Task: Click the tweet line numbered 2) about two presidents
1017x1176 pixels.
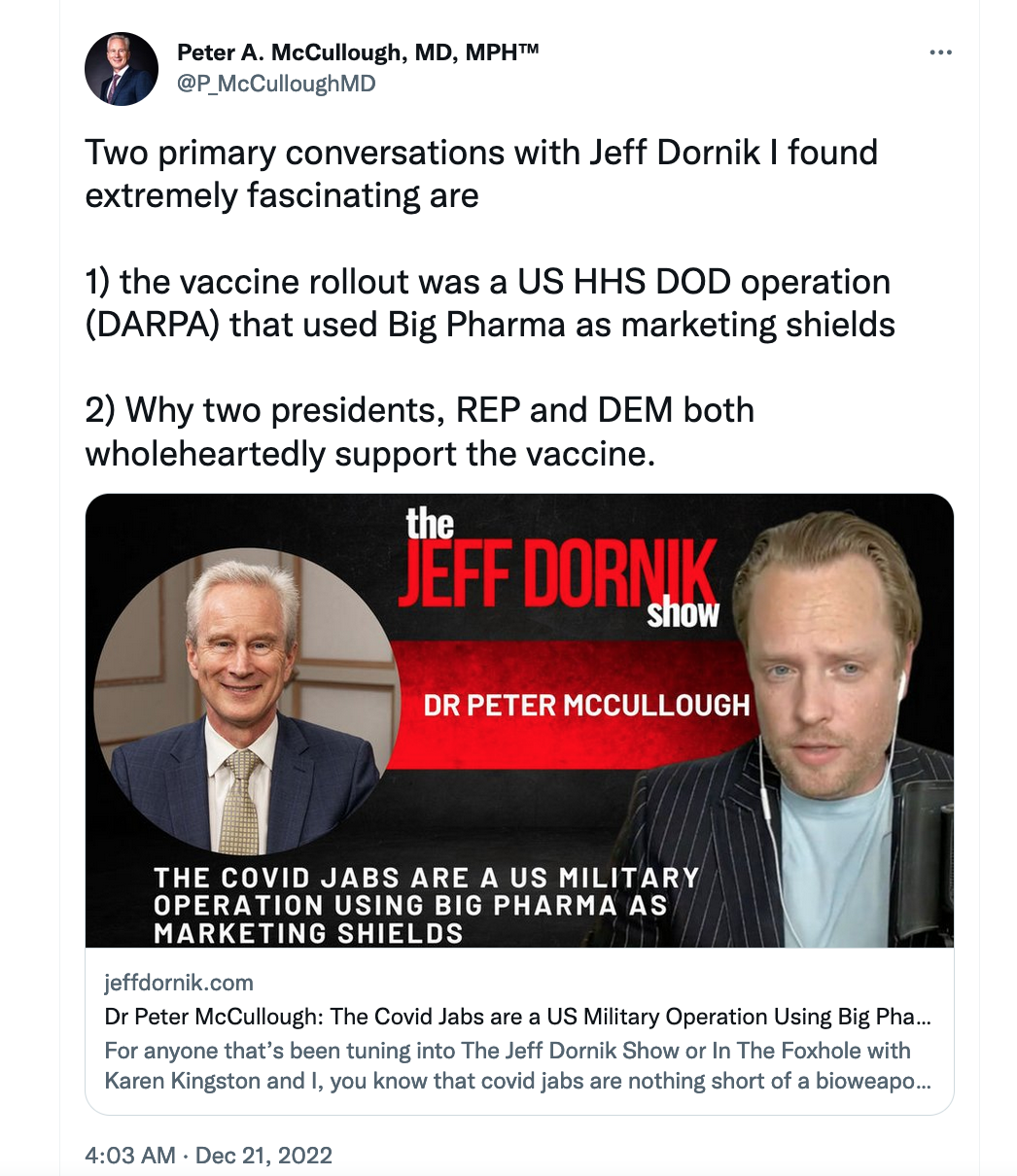Action: pos(420,432)
